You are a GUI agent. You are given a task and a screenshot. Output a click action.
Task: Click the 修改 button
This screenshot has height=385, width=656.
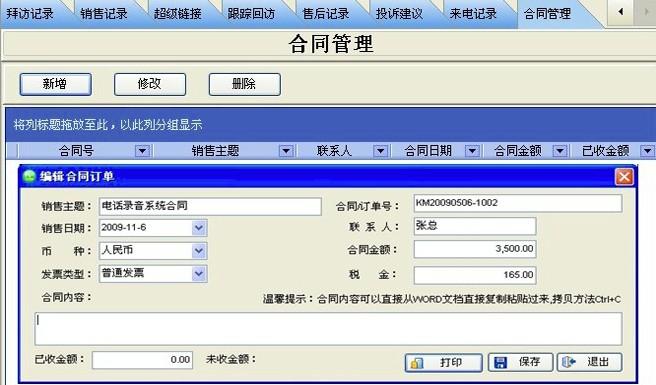[x=150, y=84]
